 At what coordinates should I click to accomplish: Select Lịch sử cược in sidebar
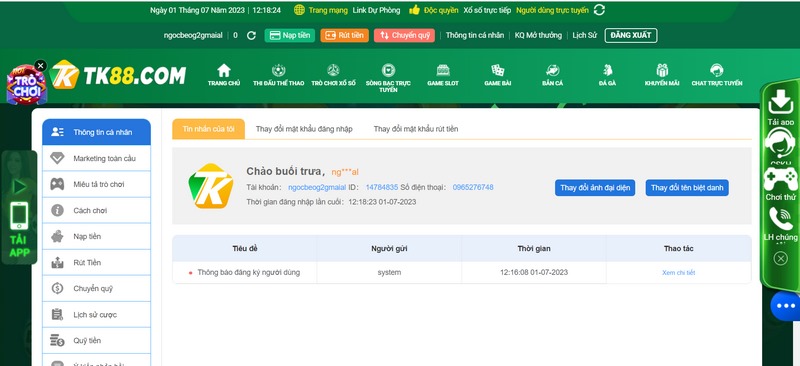(x=96, y=314)
